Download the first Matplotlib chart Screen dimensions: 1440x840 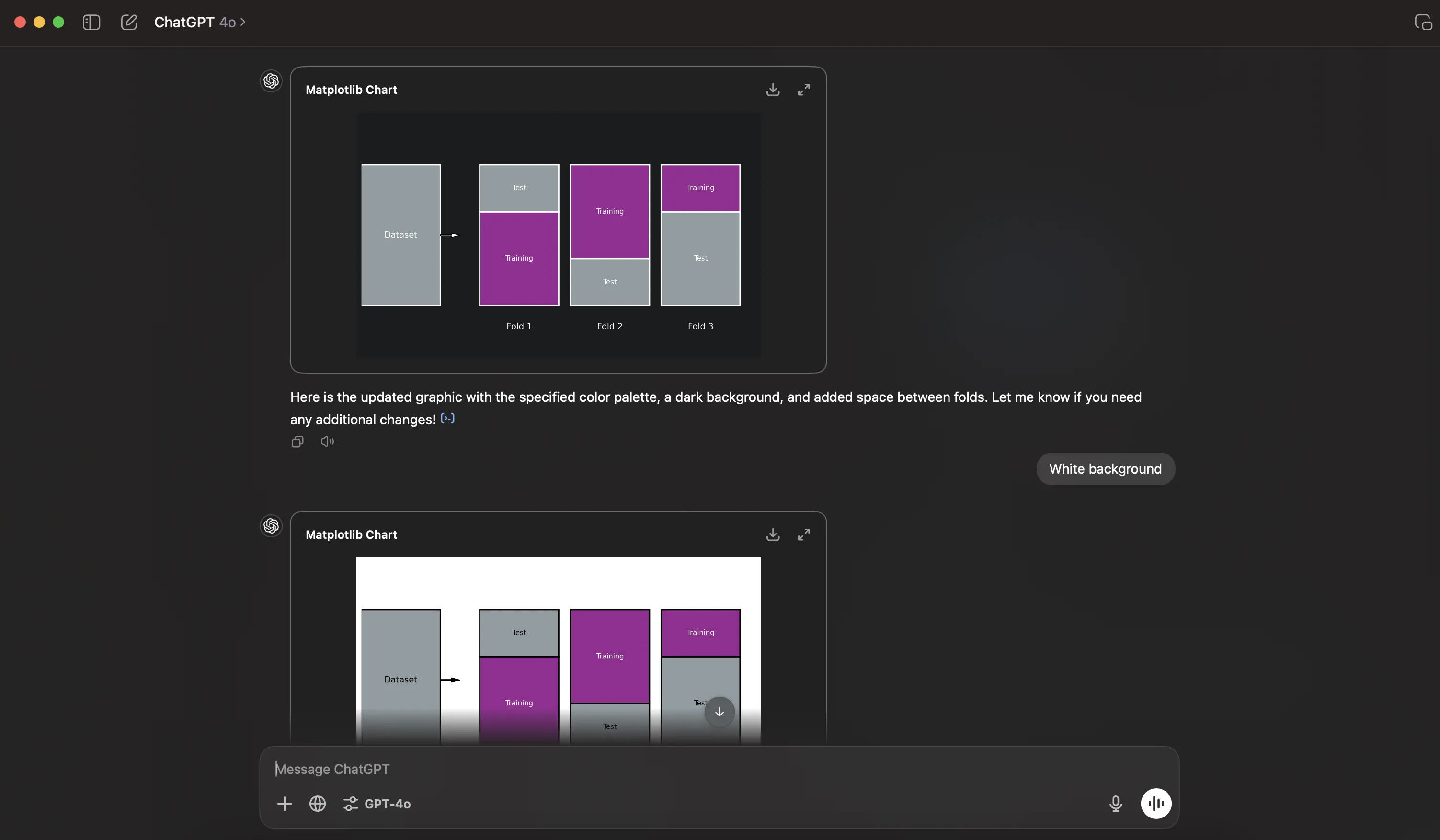(773, 90)
